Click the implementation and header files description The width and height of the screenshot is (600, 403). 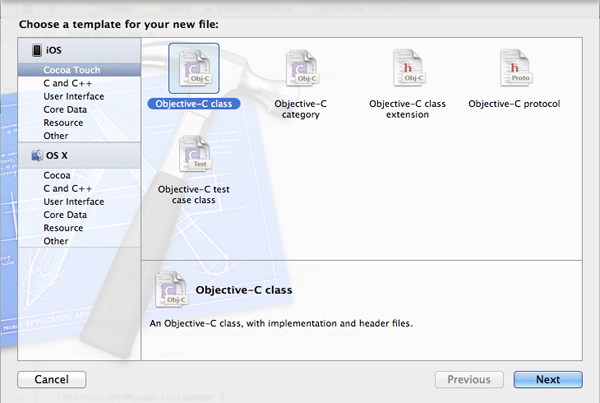(281, 323)
